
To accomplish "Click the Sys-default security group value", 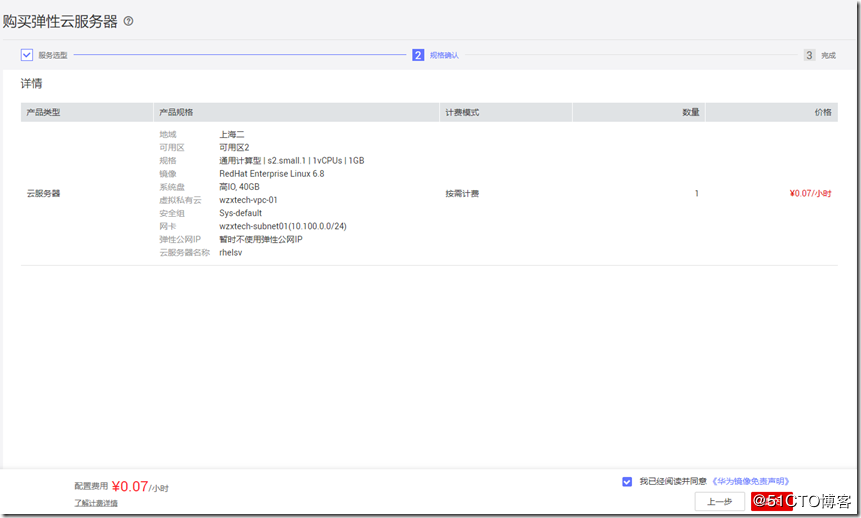I will [x=241, y=214].
